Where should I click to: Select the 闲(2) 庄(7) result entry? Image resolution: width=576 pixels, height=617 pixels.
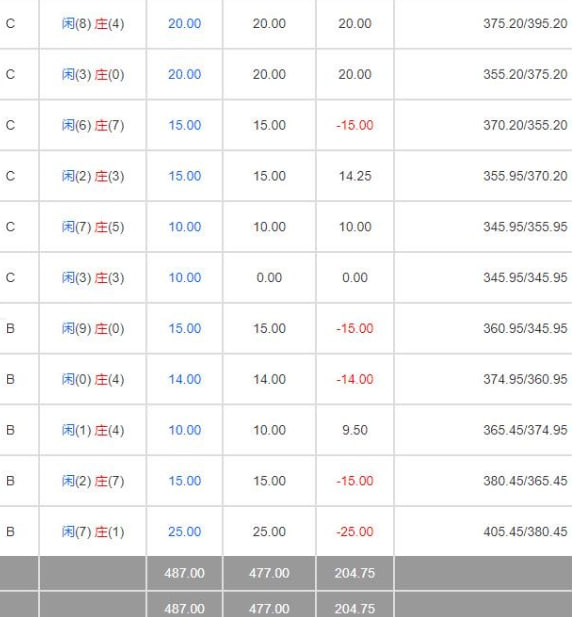pyautogui.click(x=93, y=481)
